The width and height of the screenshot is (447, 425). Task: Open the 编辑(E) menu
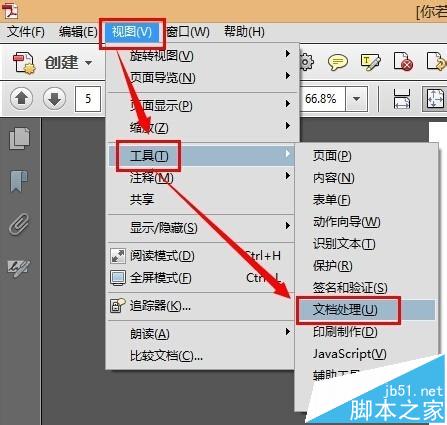(x=78, y=32)
